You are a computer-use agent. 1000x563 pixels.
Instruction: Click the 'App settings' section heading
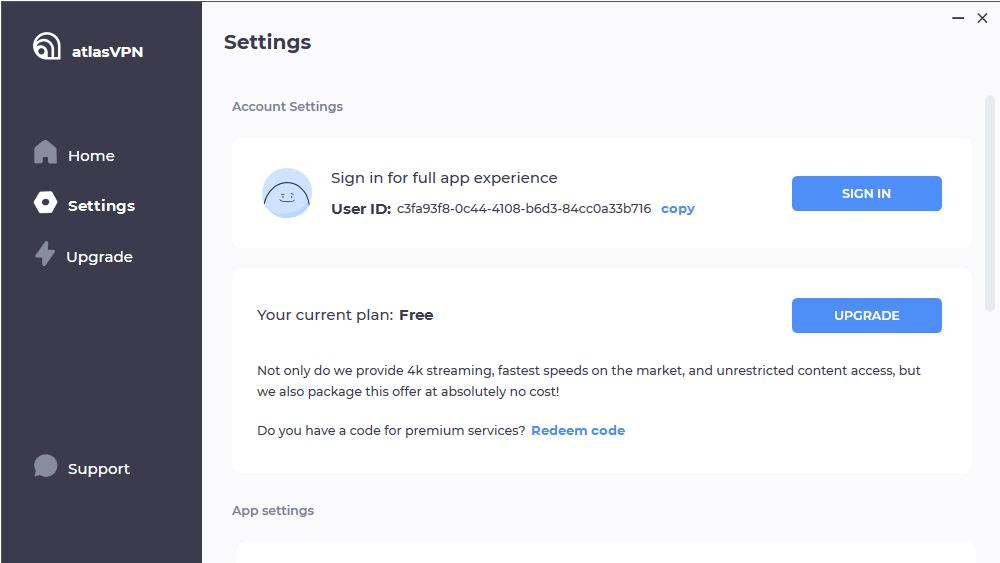point(273,511)
